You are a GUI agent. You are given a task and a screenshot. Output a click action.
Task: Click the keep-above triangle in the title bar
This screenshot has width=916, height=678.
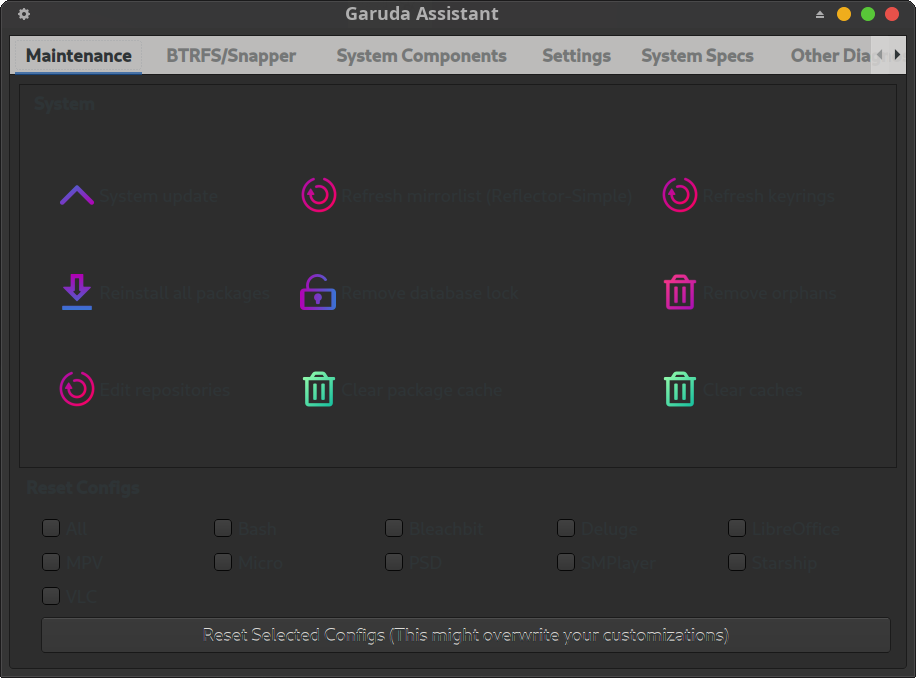tap(820, 15)
